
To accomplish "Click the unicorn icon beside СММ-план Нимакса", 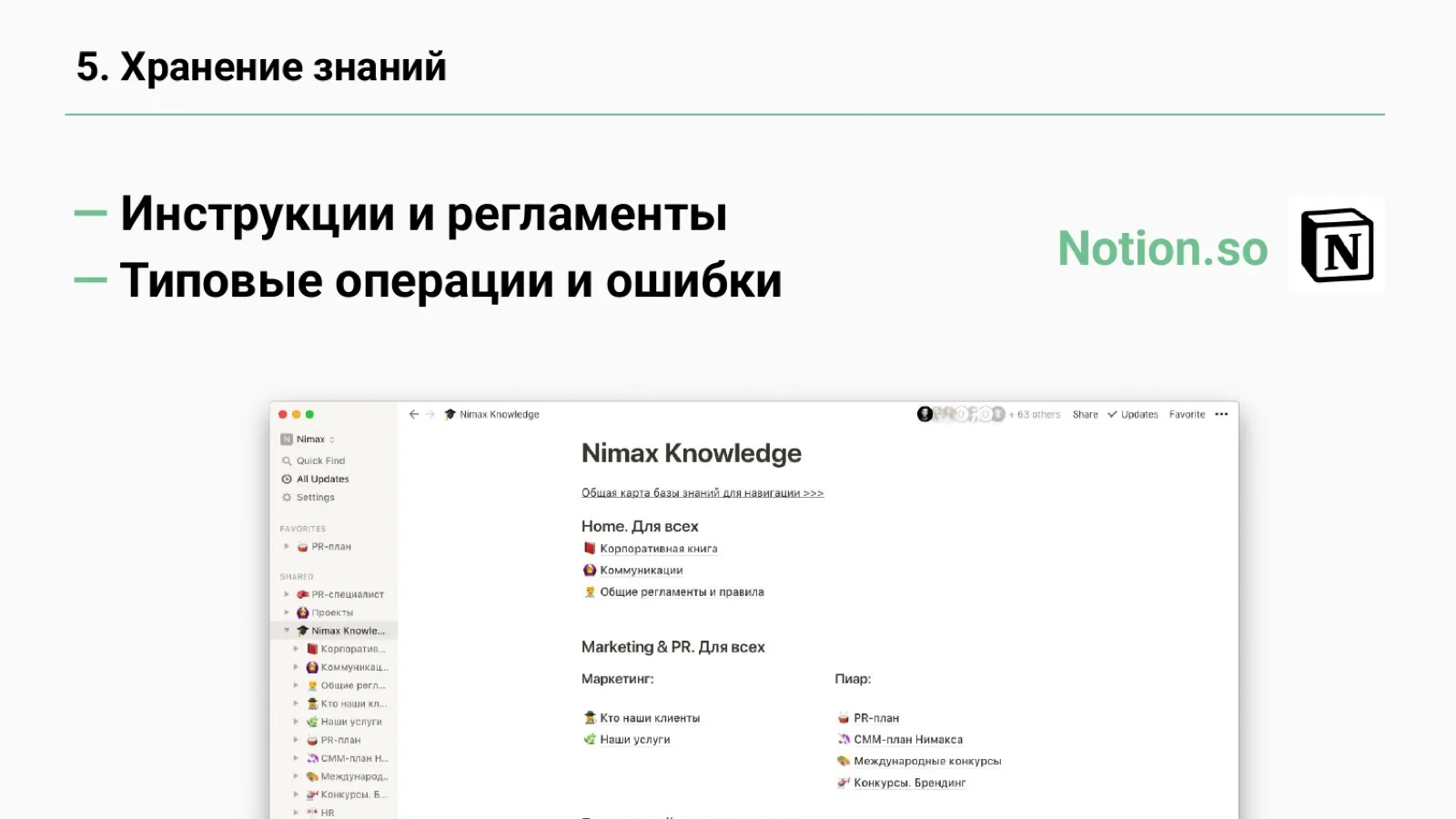I will point(844,739).
